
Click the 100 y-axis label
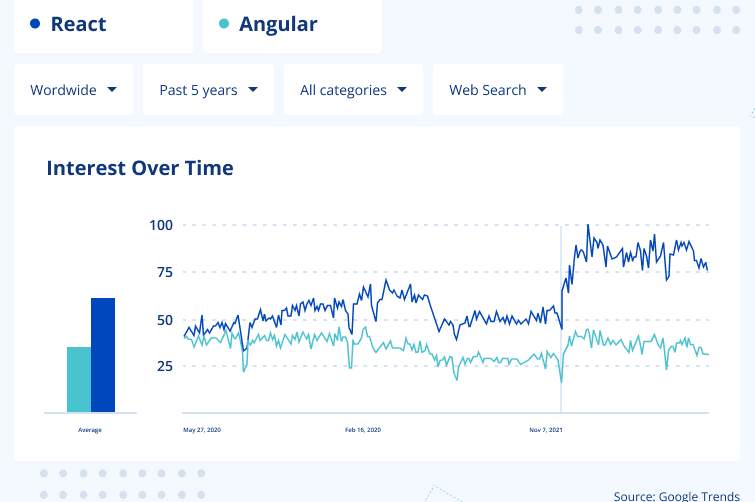[161, 225]
